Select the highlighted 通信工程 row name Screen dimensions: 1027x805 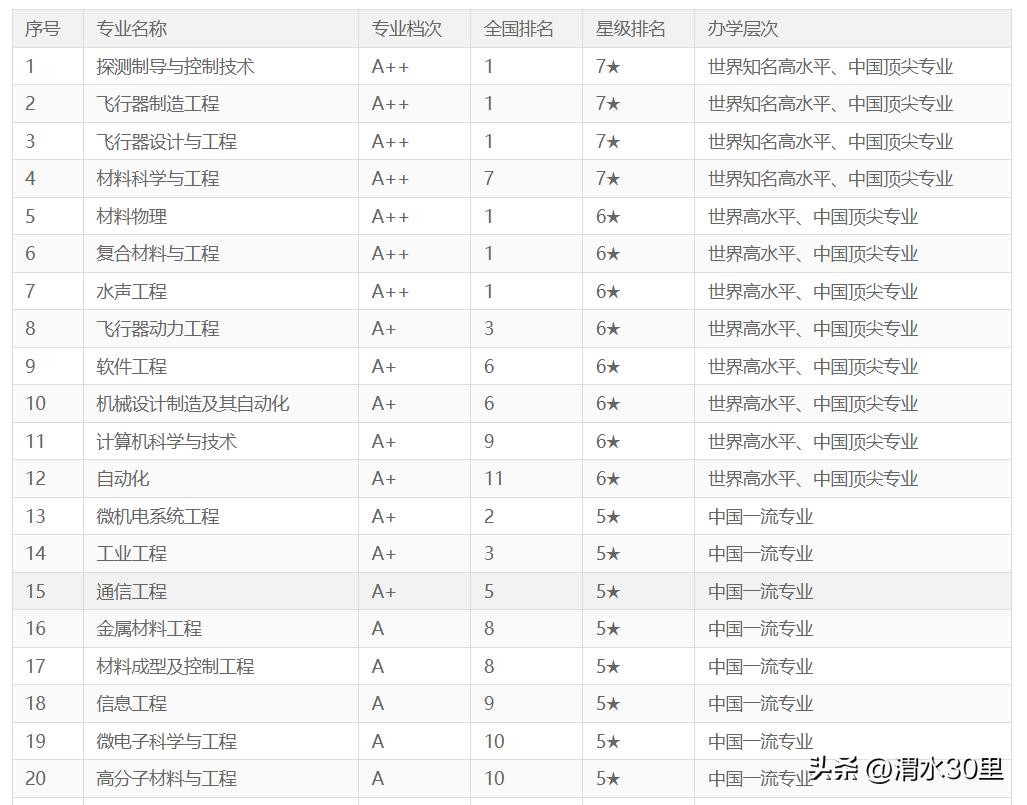tap(131, 592)
